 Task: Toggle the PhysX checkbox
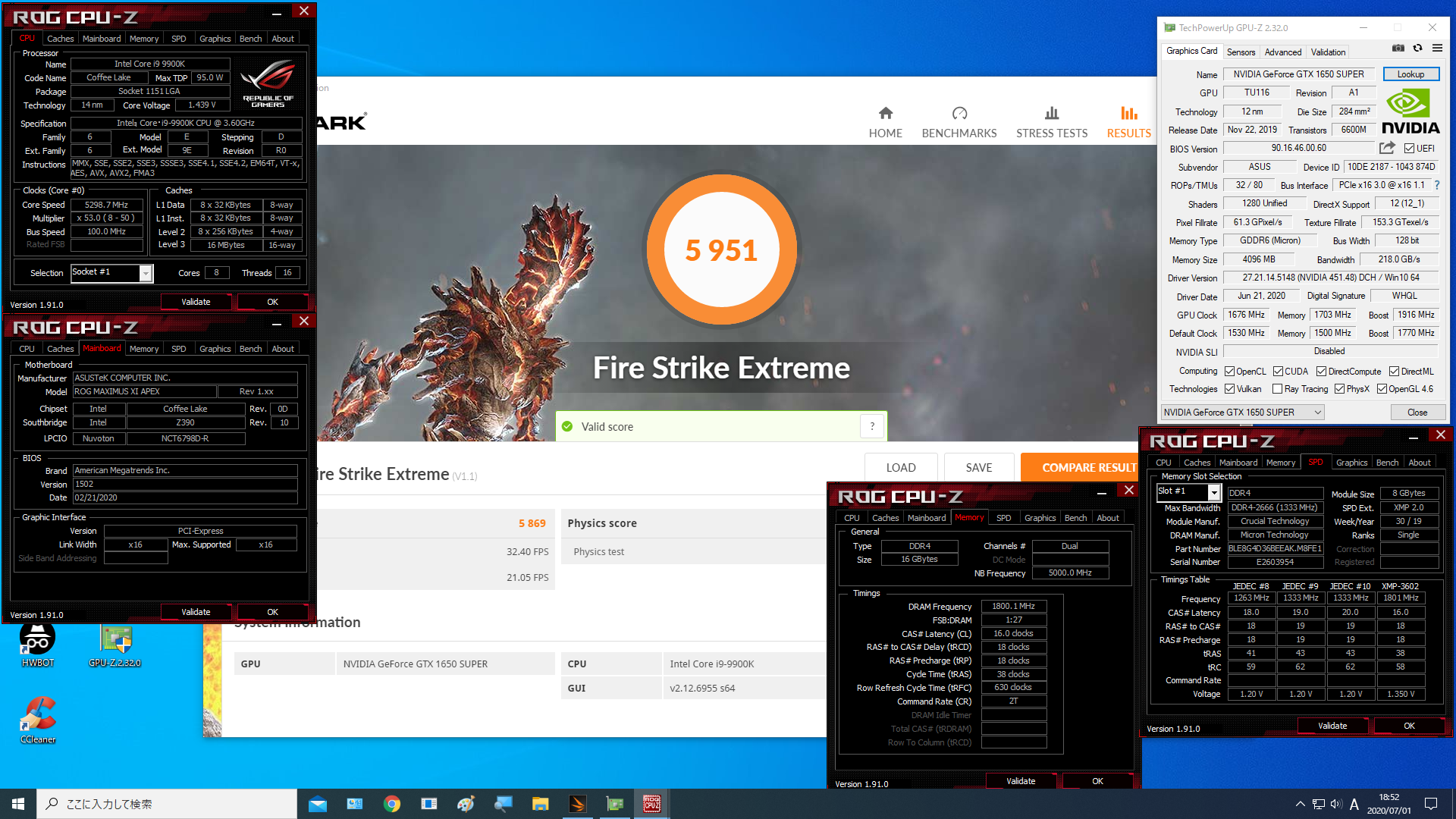[1339, 389]
